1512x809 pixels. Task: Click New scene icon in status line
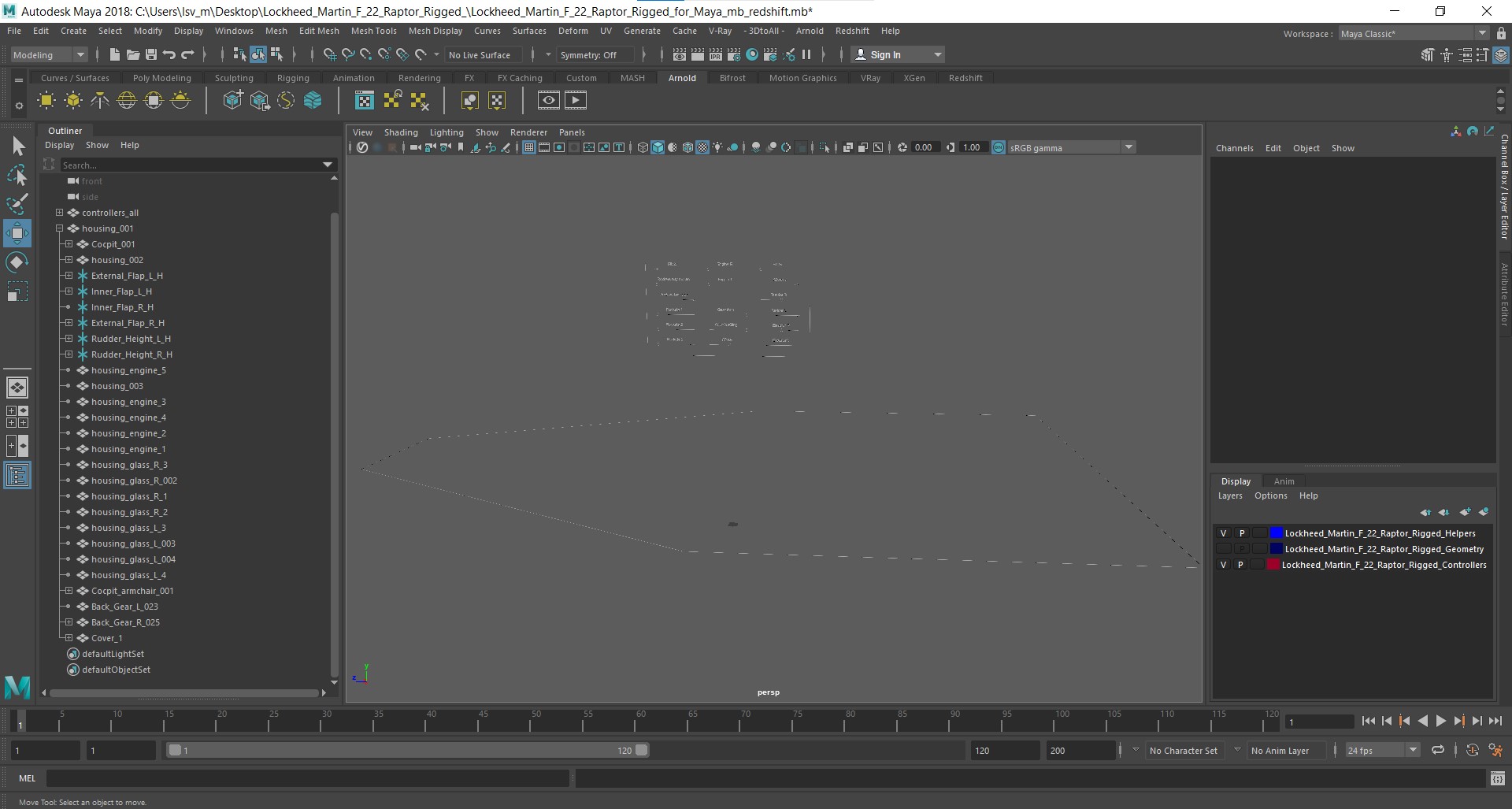click(x=115, y=54)
